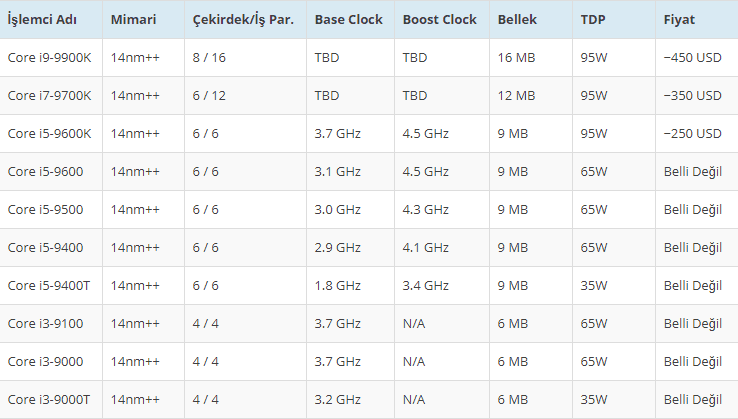Click the Base Clock column header
738x419 pixels.
(349, 20)
